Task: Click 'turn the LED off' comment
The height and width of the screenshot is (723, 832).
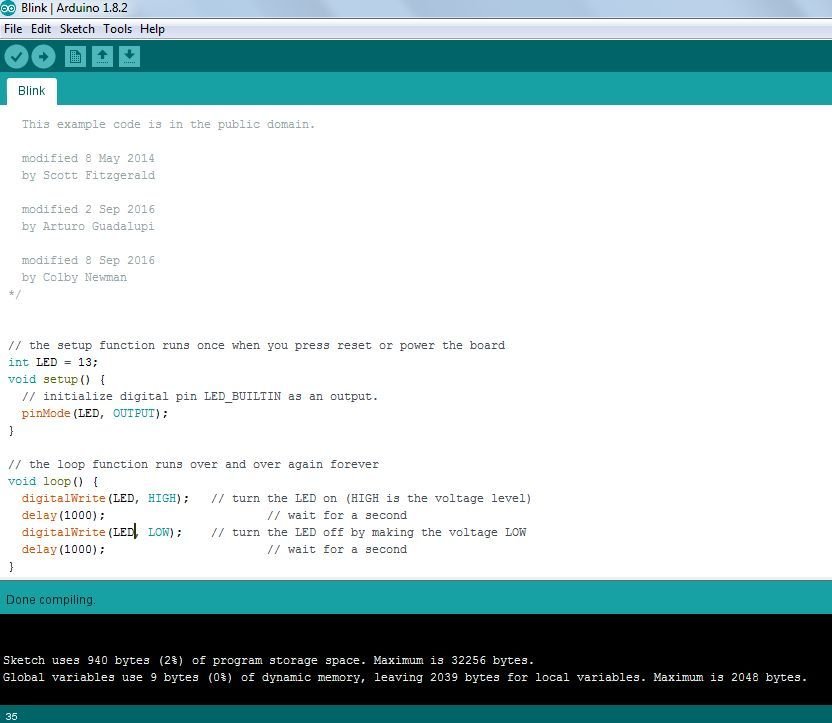Action: coord(369,532)
